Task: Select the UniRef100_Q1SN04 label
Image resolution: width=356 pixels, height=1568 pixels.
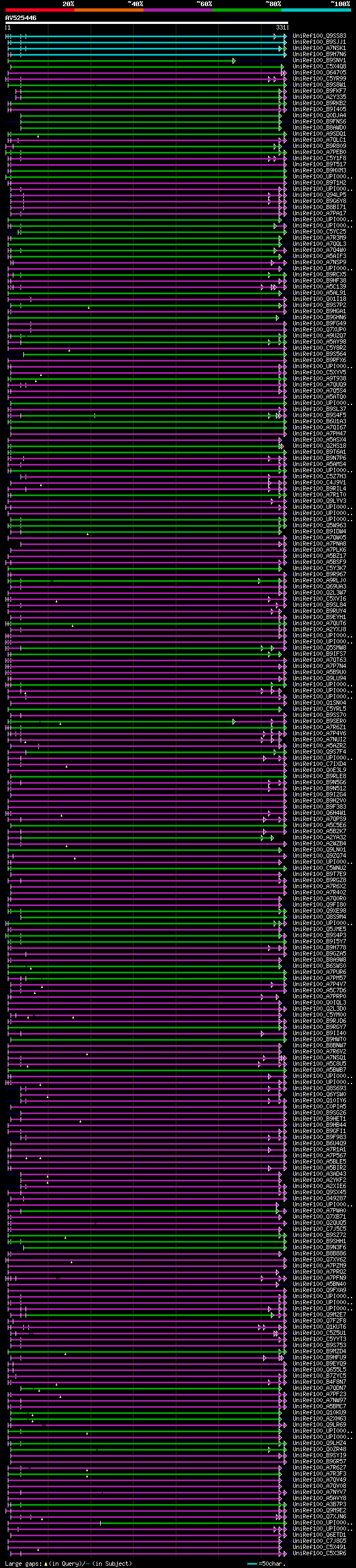Action: 319,703
